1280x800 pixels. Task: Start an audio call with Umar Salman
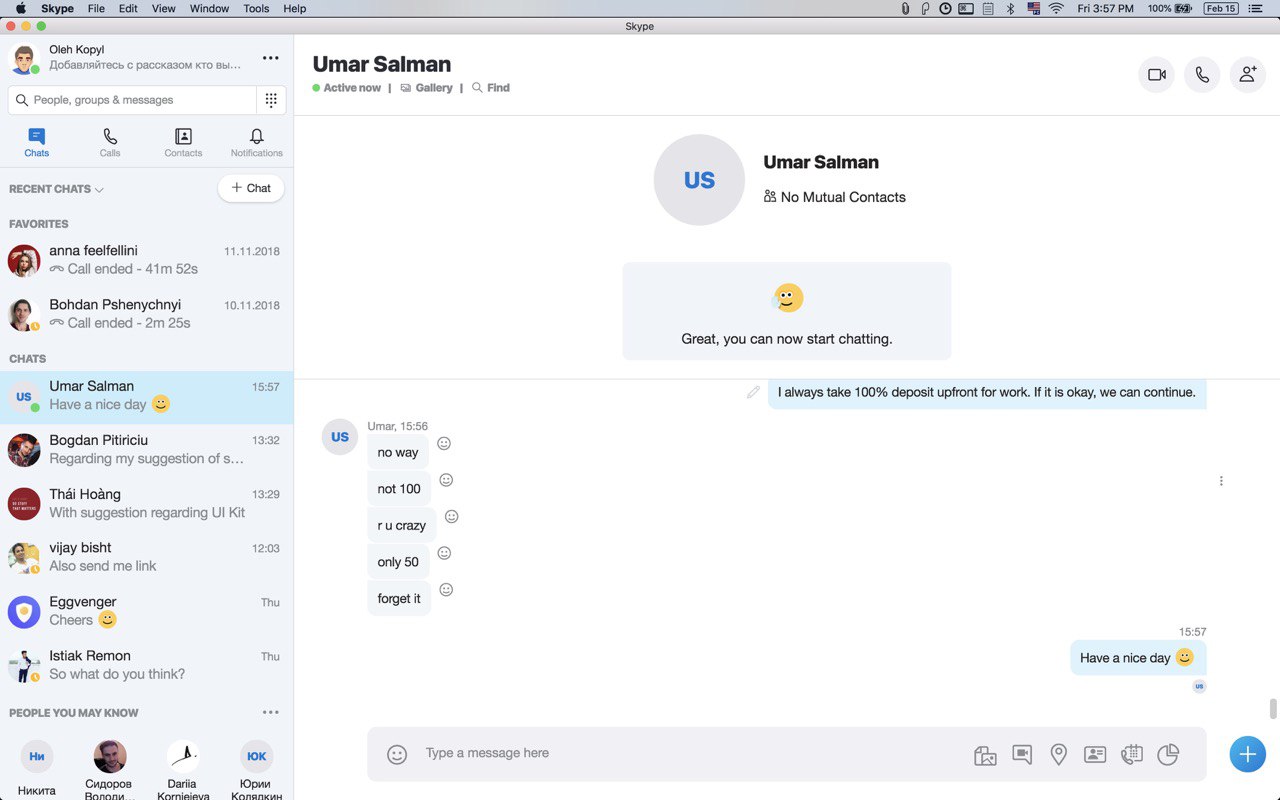(1202, 75)
